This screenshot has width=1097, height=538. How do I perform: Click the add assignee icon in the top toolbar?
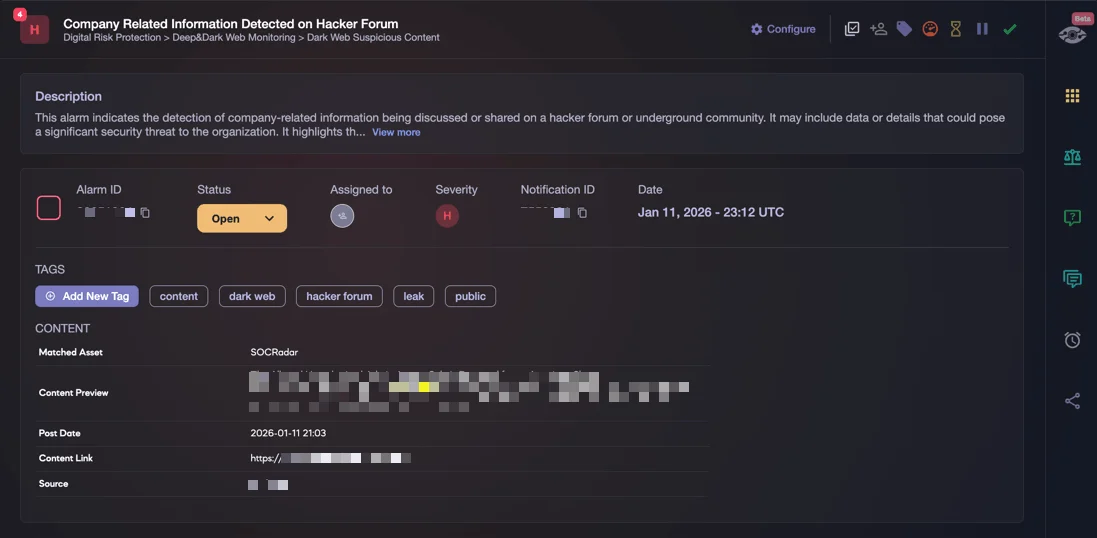click(878, 29)
